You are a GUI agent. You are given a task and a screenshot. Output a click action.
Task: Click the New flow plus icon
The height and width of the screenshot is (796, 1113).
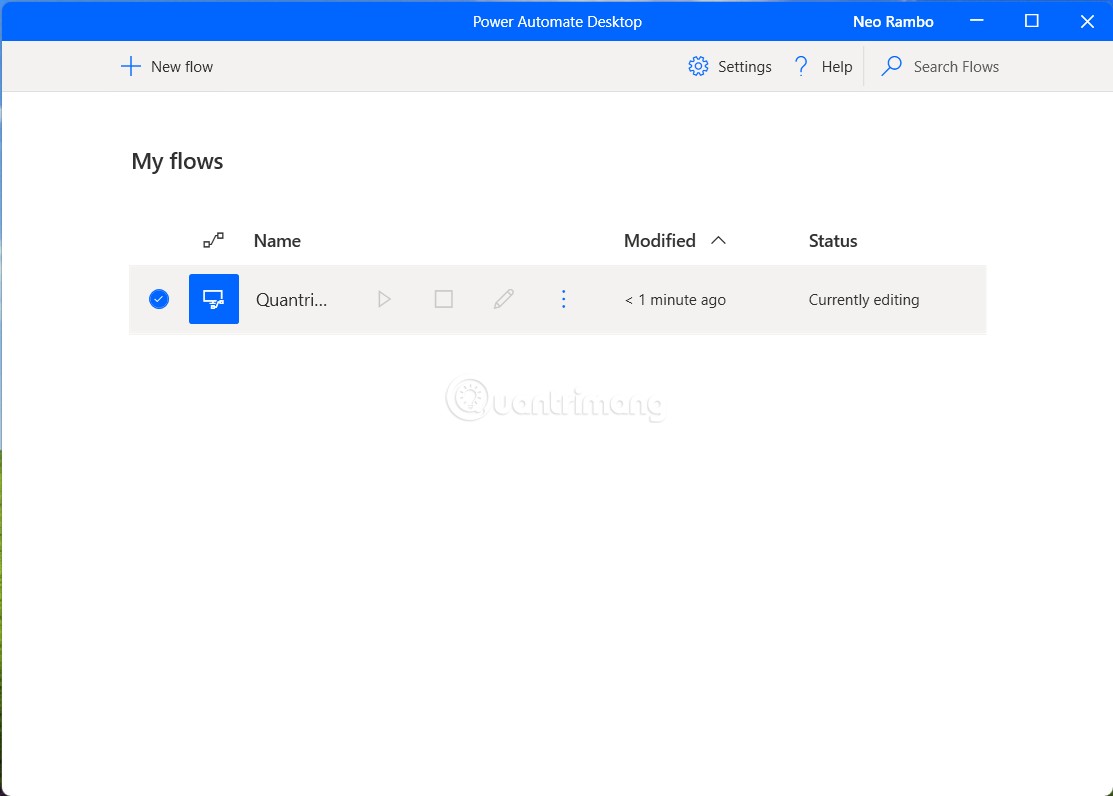[x=131, y=67]
